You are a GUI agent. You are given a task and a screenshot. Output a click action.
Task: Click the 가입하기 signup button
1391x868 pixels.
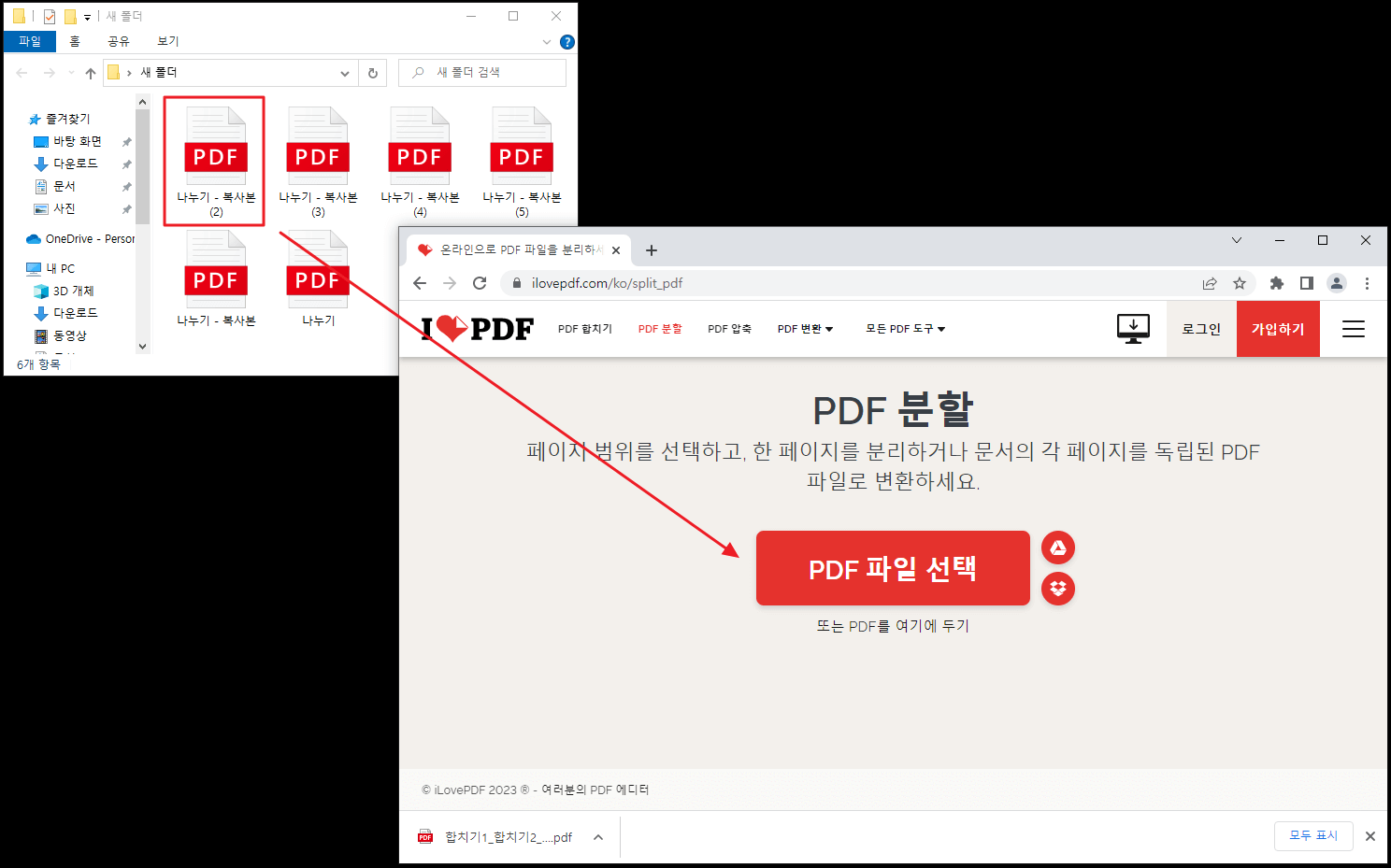click(x=1278, y=328)
